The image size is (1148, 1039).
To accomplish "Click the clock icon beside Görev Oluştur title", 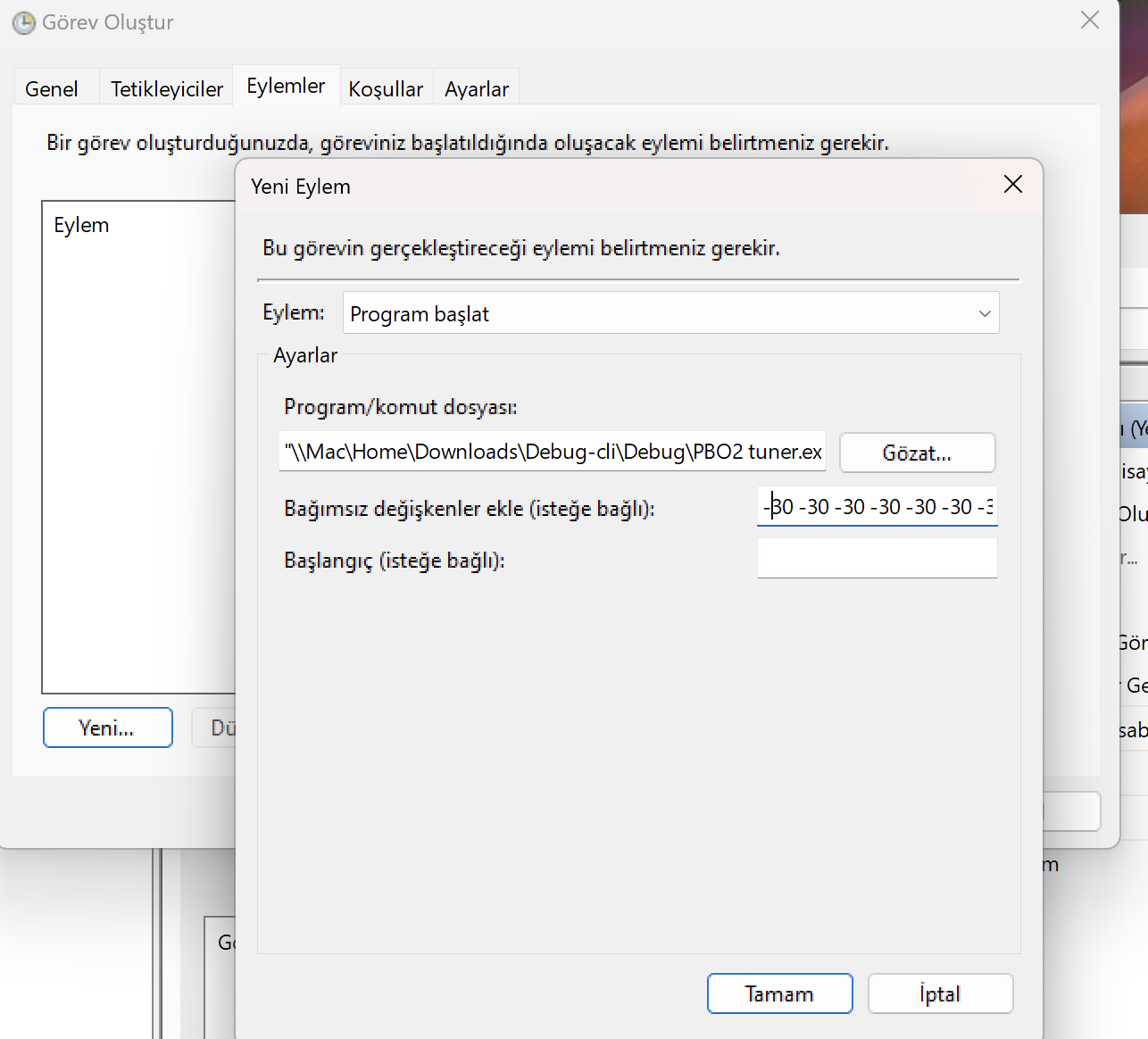I will tap(24, 22).
